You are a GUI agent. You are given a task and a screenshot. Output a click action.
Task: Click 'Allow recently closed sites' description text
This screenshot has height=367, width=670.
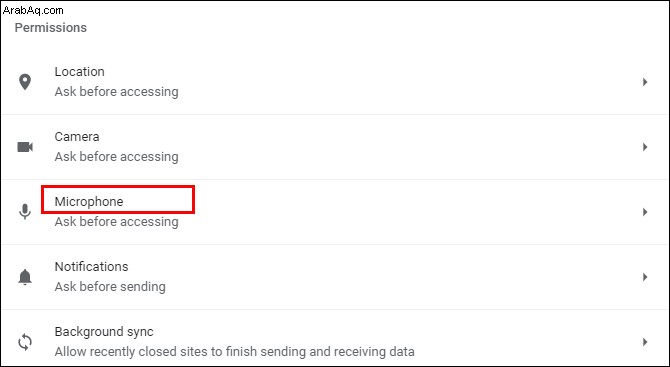click(234, 352)
